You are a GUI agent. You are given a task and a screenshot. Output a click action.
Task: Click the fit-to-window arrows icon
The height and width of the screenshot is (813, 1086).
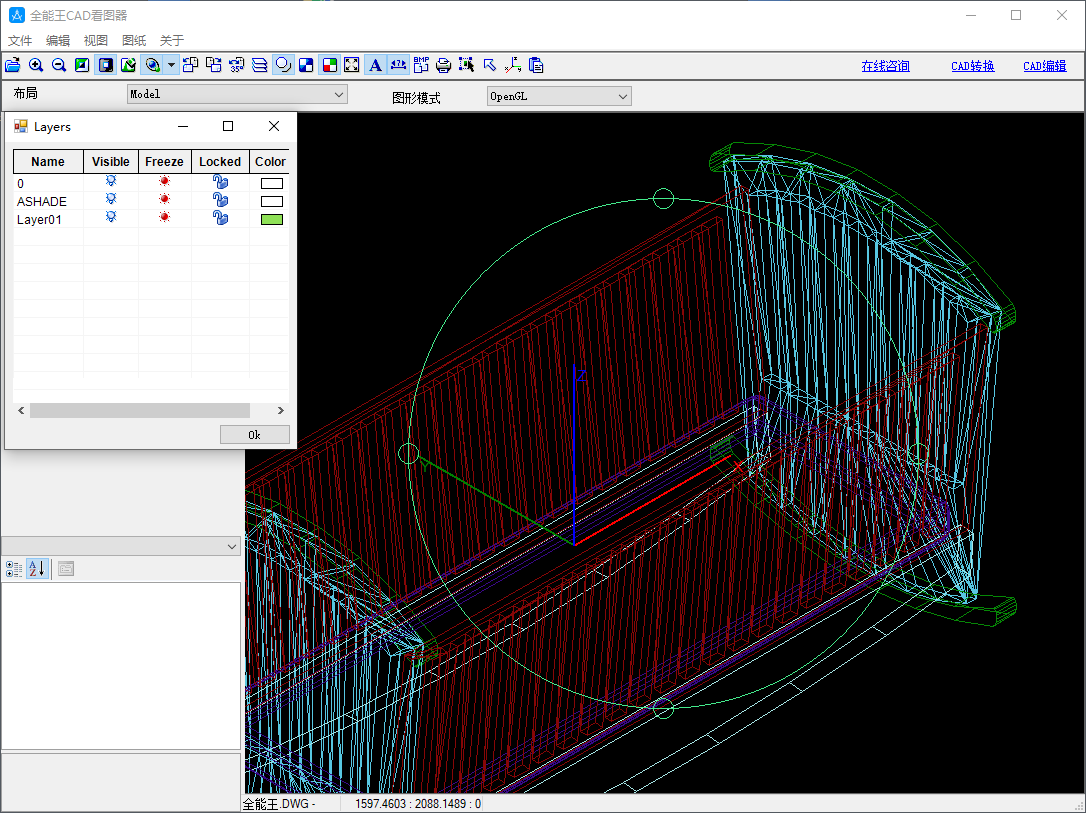[x=352, y=65]
